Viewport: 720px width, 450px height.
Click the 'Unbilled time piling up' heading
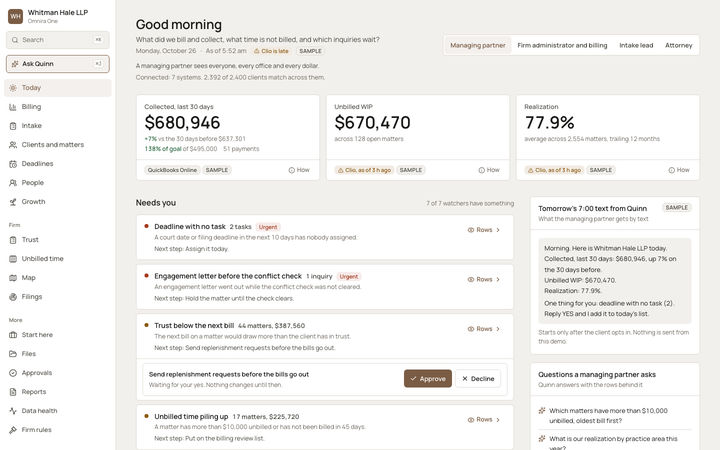[x=191, y=417]
